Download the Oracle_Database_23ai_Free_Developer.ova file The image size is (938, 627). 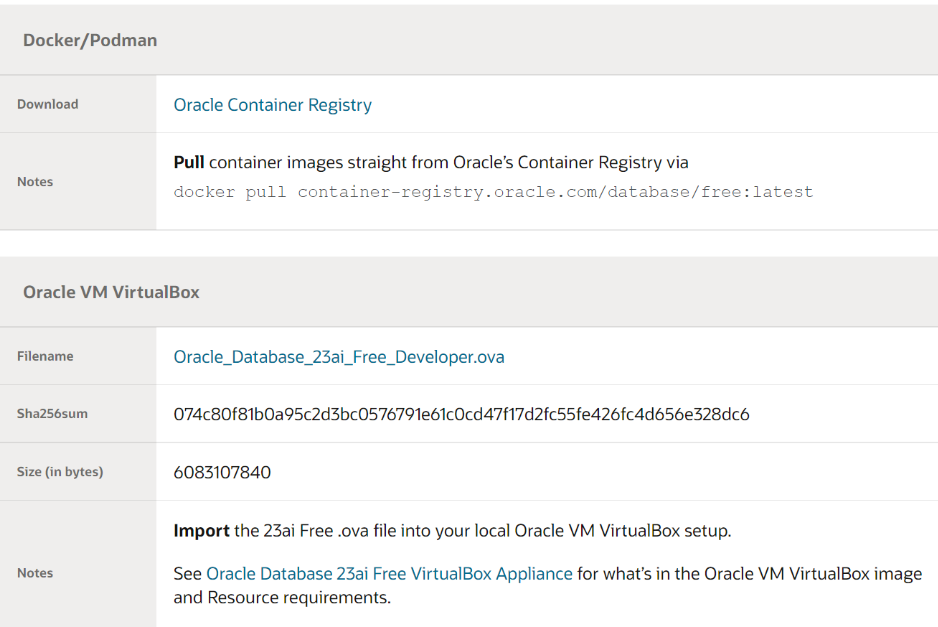(x=339, y=357)
